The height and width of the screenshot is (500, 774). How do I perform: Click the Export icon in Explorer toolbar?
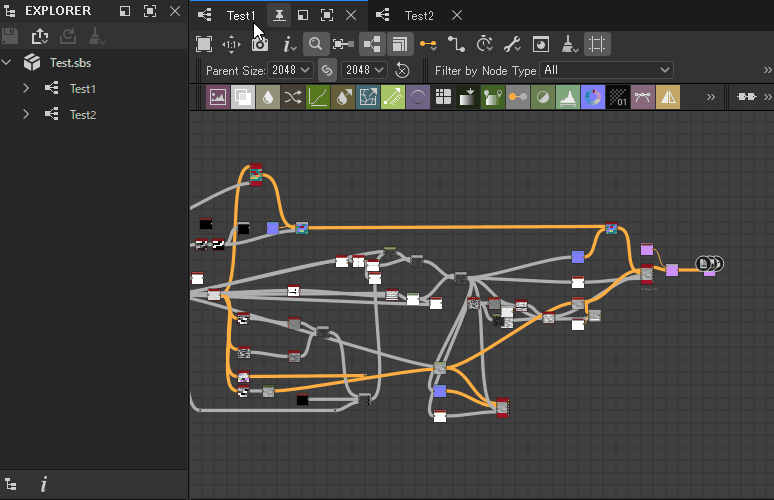coord(40,37)
